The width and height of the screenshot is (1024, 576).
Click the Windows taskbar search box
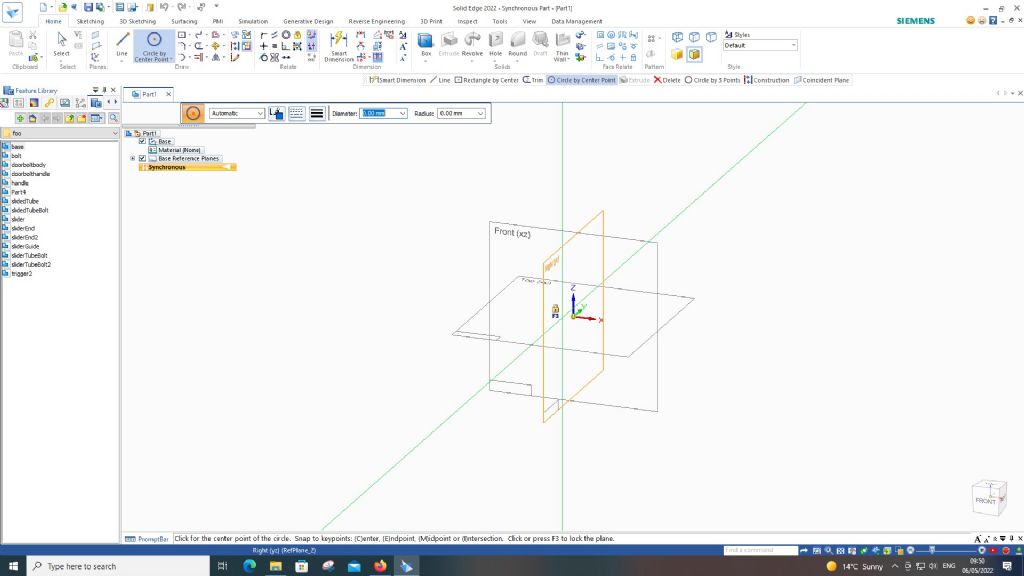click(118, 566)
